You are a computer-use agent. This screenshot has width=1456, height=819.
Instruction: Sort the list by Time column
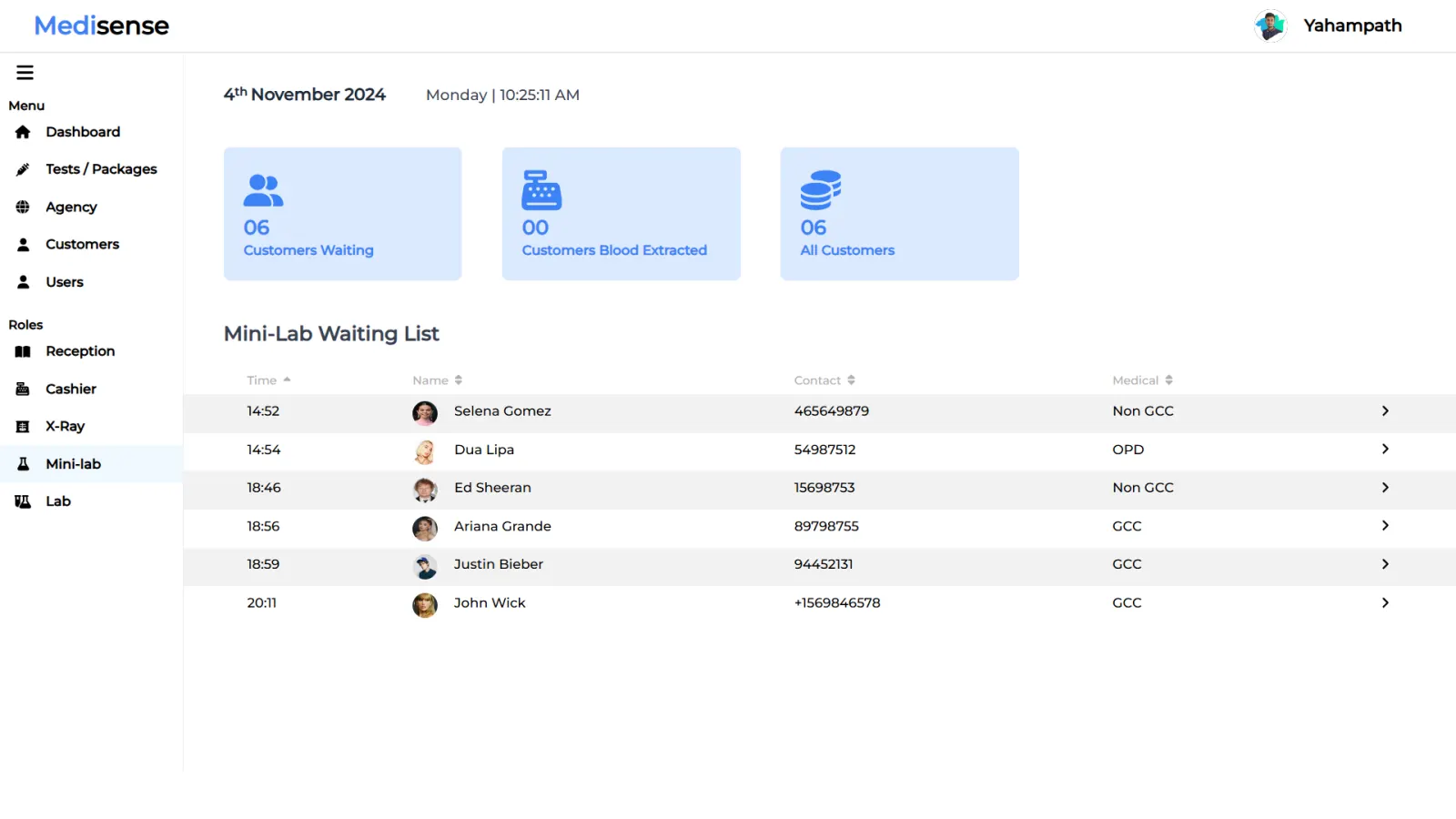[x=268, y=380]
